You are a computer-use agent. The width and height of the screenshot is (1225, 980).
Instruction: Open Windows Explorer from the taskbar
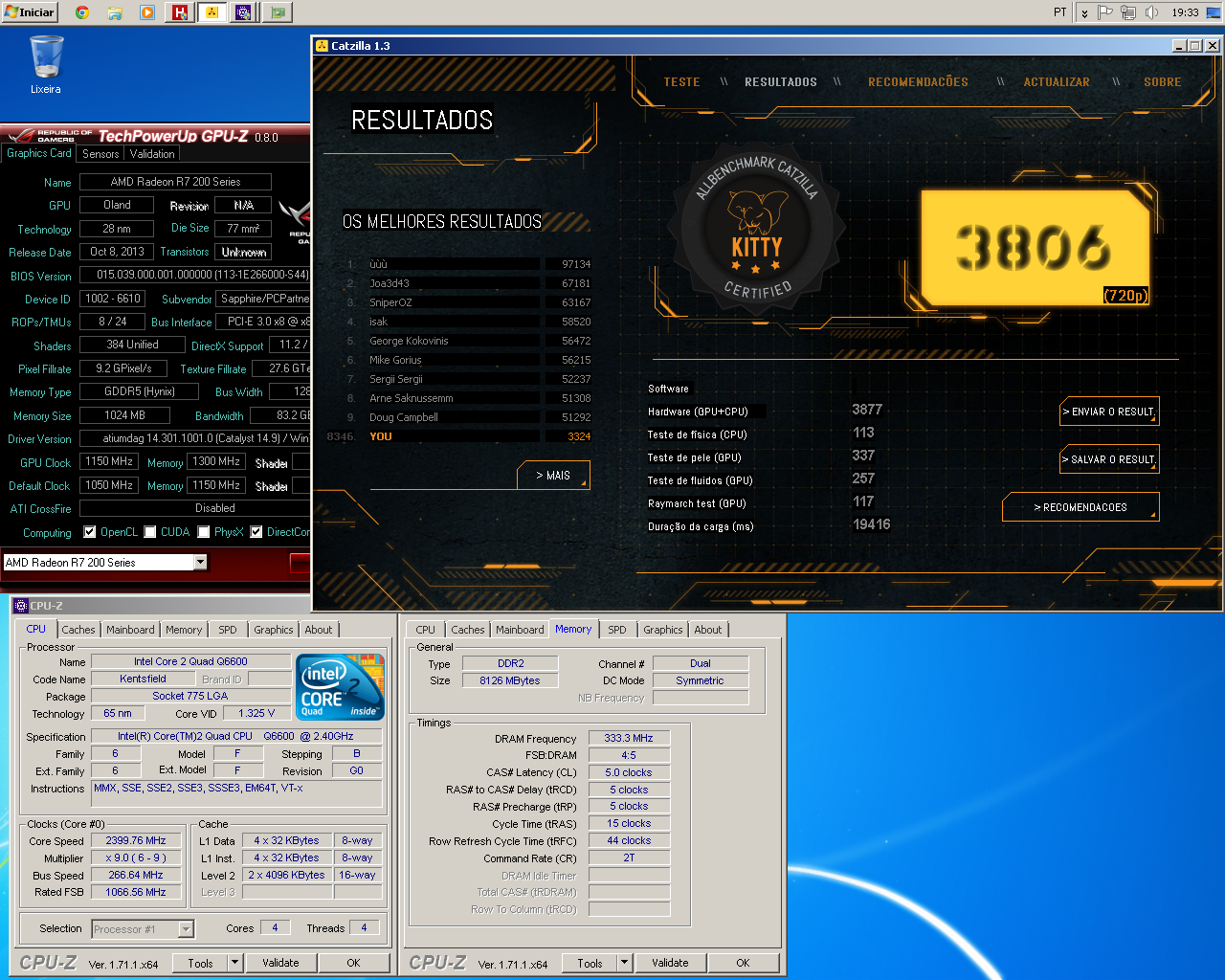114,12
